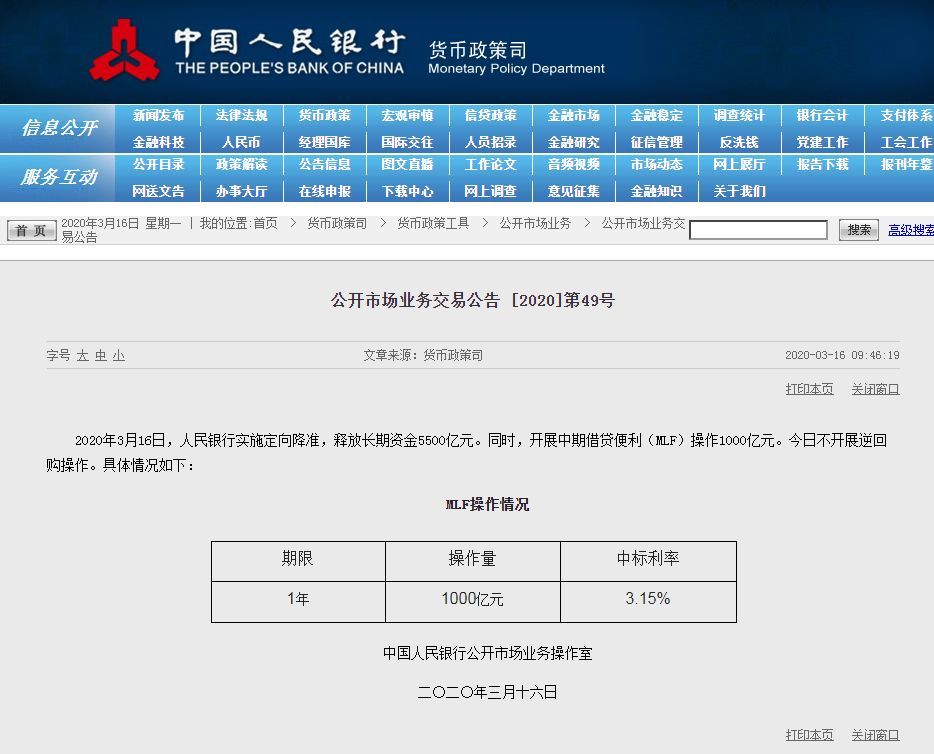Set font size to 小
934x754 pixels.
click(119, 356)
